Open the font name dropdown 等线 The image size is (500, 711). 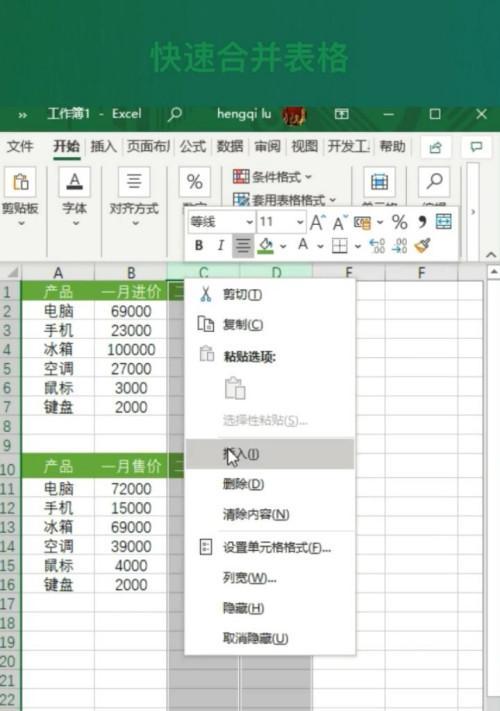(249, 222)
